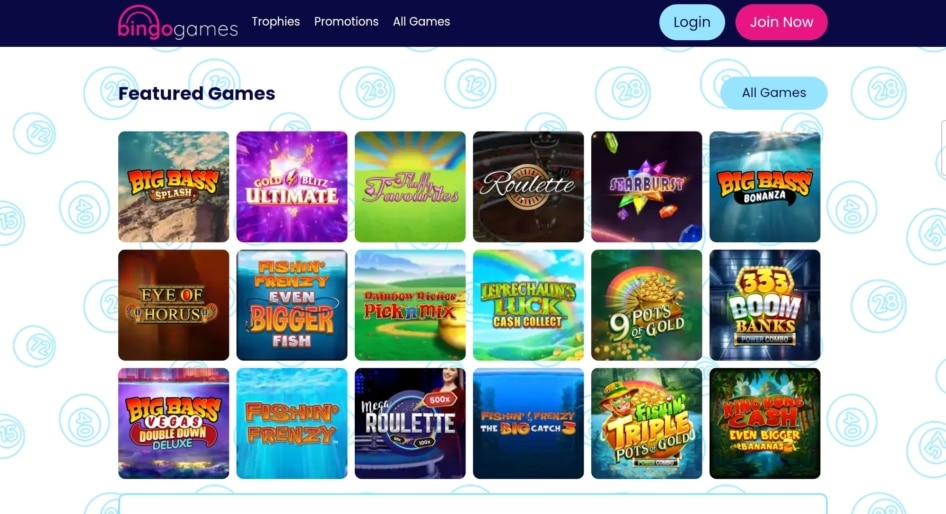Go to All Games in navigation bar
Screen dimensions: 946x514
pyautogui.click(x=422, y=22)
